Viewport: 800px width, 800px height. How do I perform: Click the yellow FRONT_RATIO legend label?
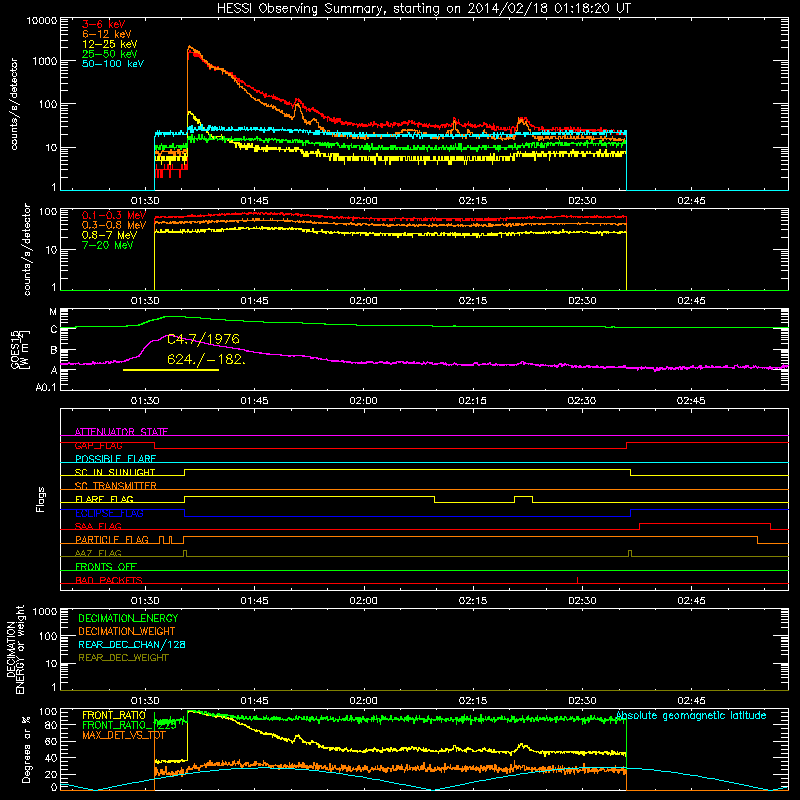114,715
